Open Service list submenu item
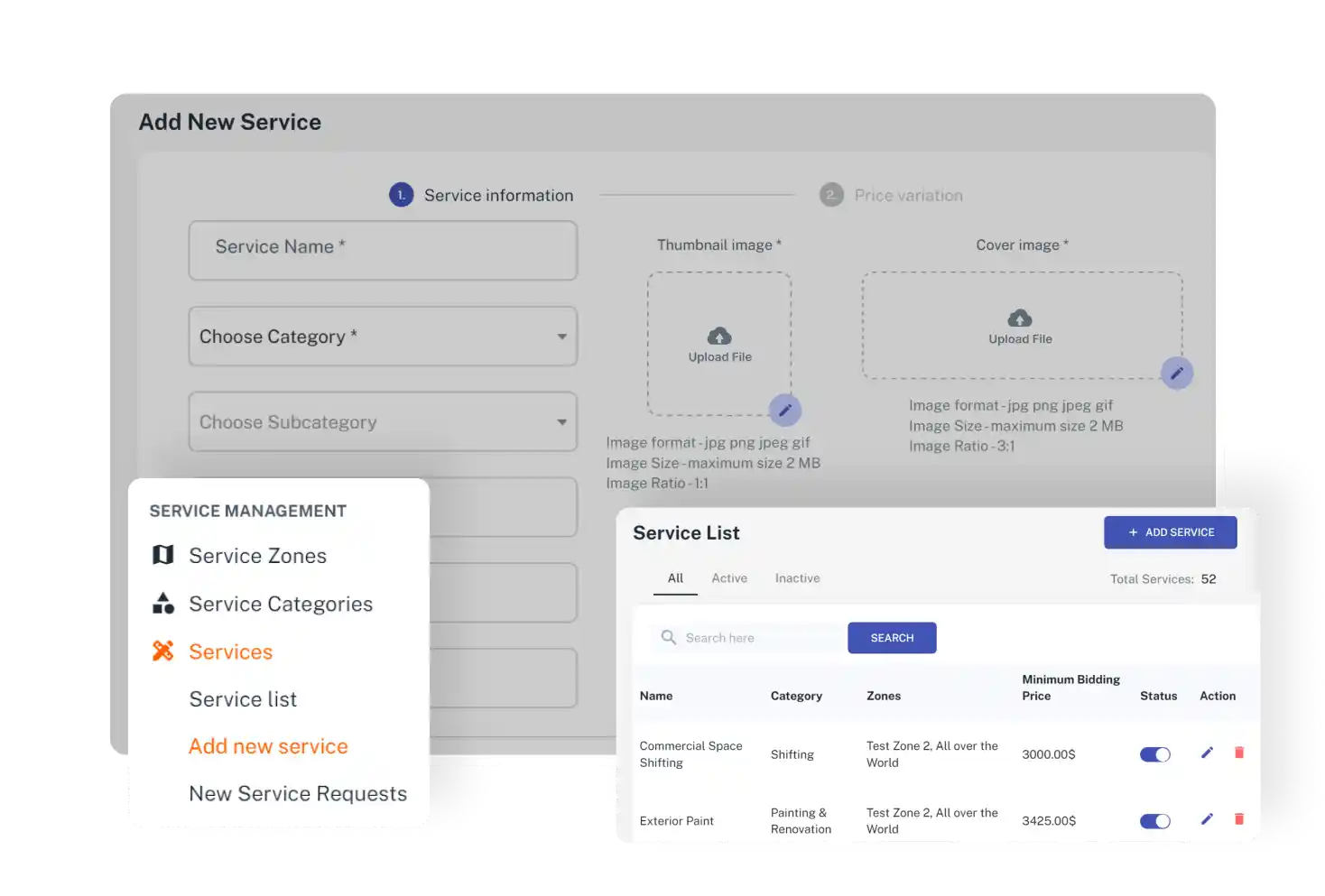 (244, 699)
